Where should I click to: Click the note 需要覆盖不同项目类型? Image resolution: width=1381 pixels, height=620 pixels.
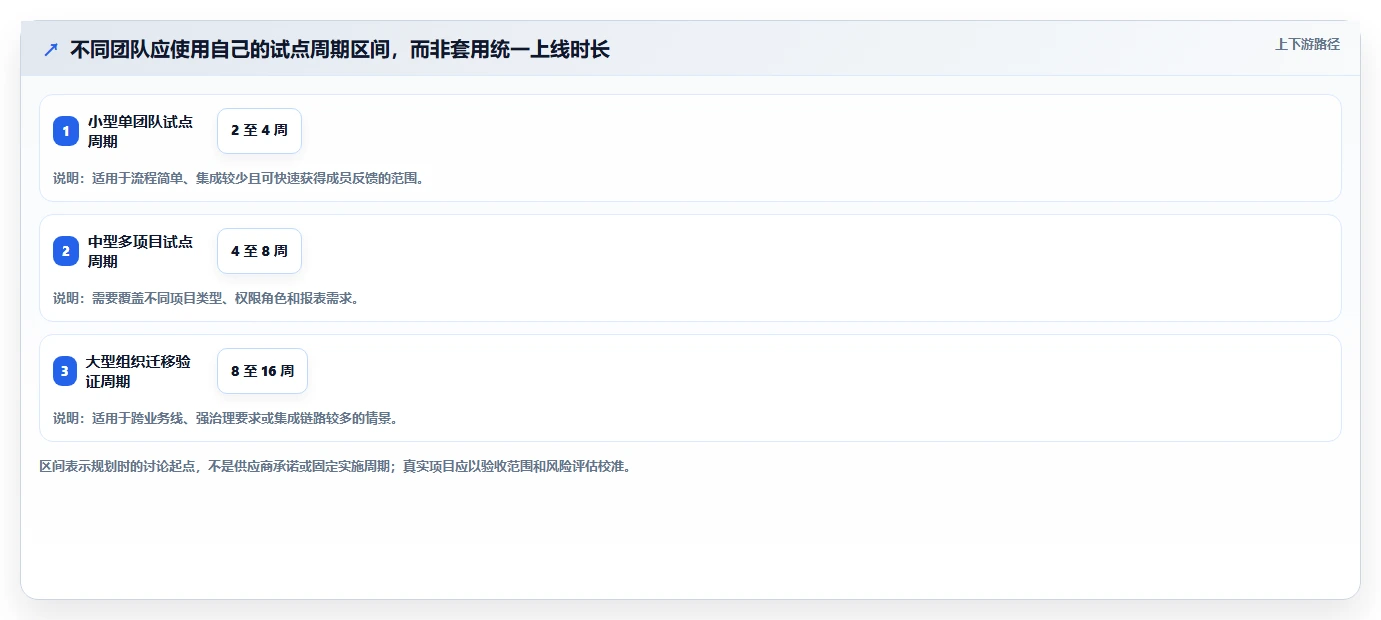click(x=205, y=298)
